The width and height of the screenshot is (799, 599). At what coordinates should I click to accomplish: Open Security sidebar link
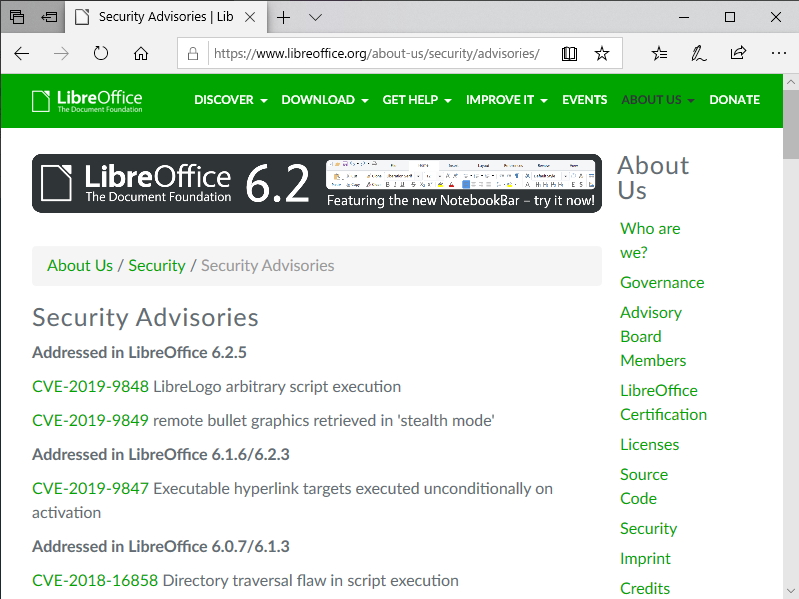(x=648, y=529)
